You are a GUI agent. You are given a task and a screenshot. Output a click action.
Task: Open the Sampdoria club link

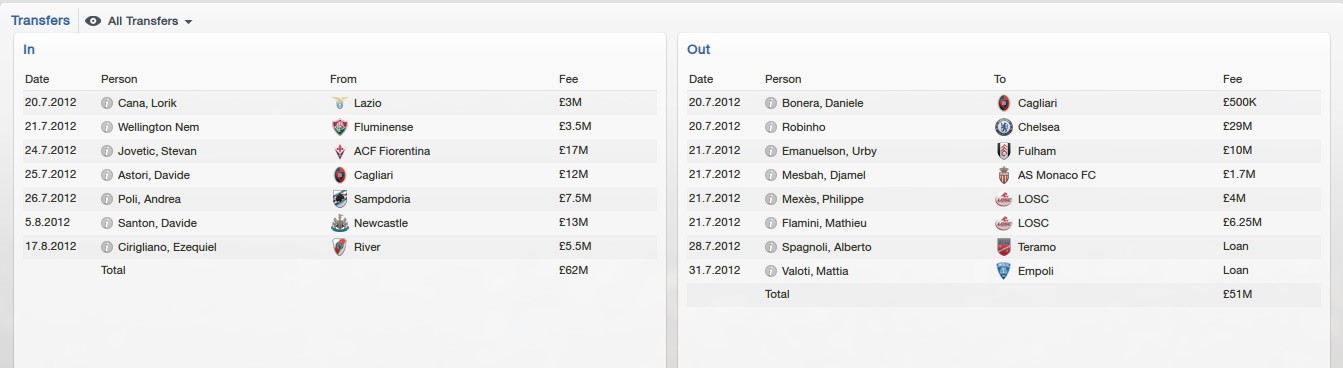[382, 199]
